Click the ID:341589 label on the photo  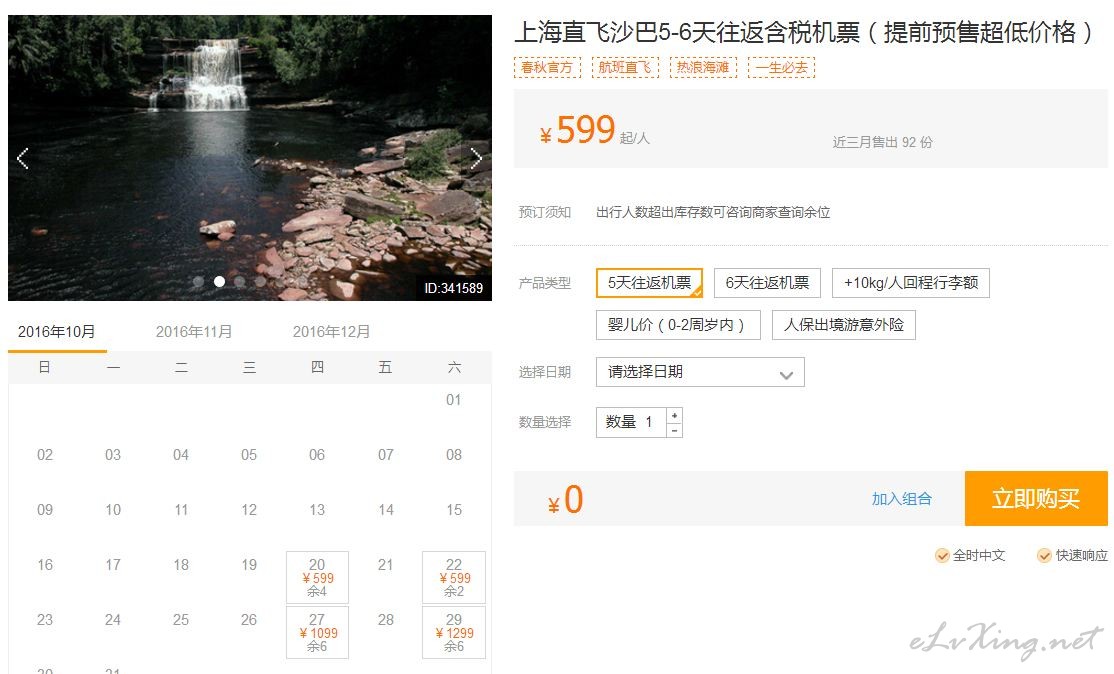pyautogui.click(x=453, y=288)
